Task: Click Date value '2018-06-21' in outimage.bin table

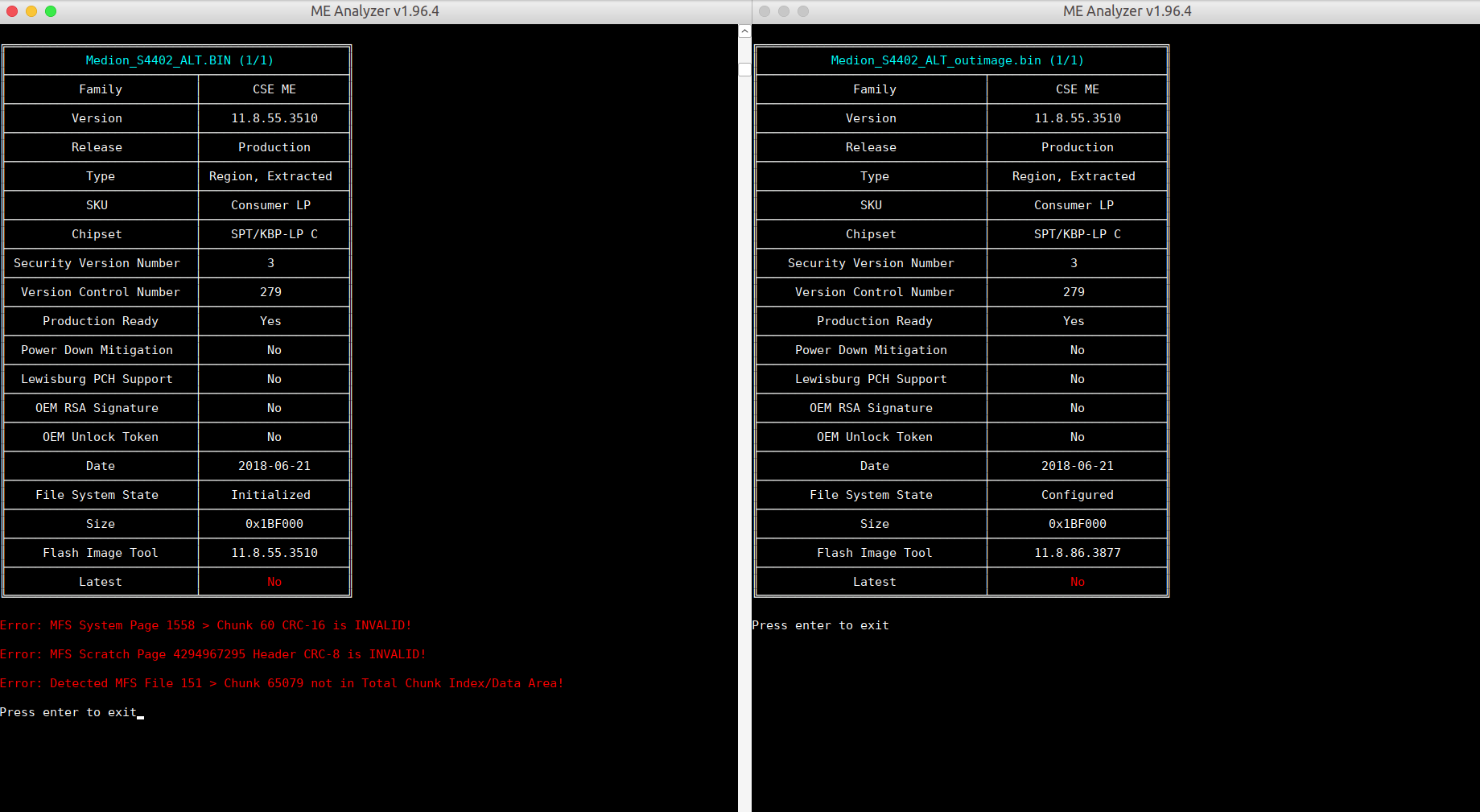Action: coord(1078,466)
